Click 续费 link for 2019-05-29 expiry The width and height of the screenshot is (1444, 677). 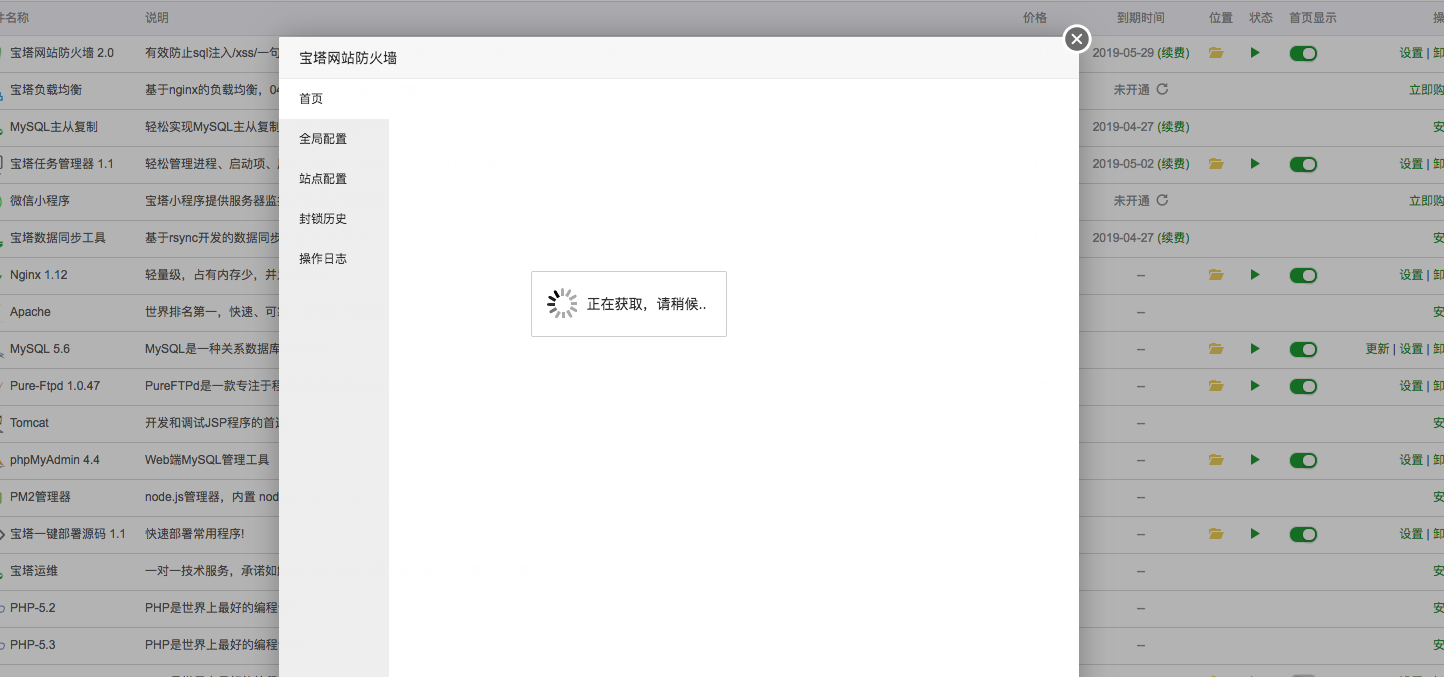[x=1174, y=53]
